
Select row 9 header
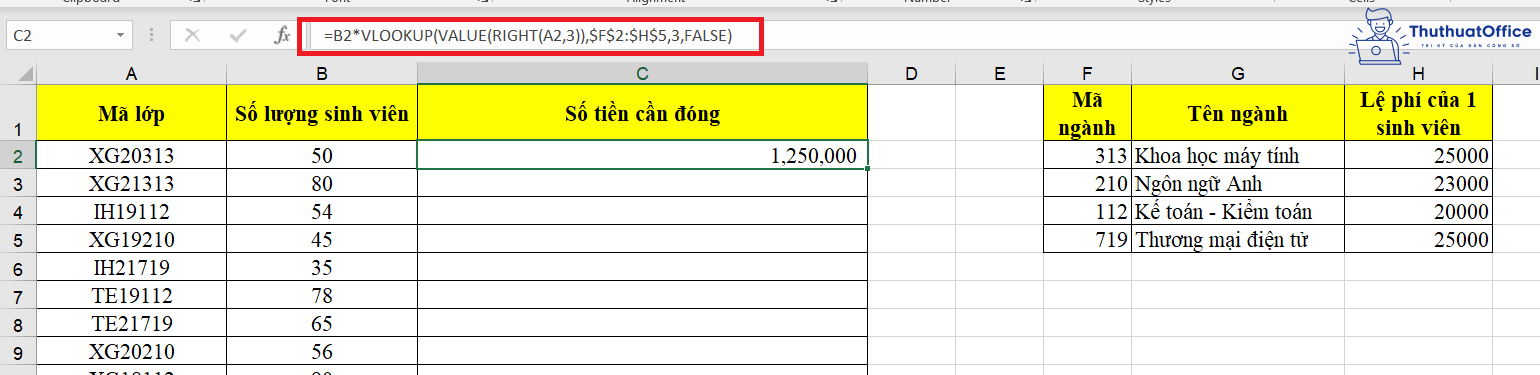coord(18,351)
